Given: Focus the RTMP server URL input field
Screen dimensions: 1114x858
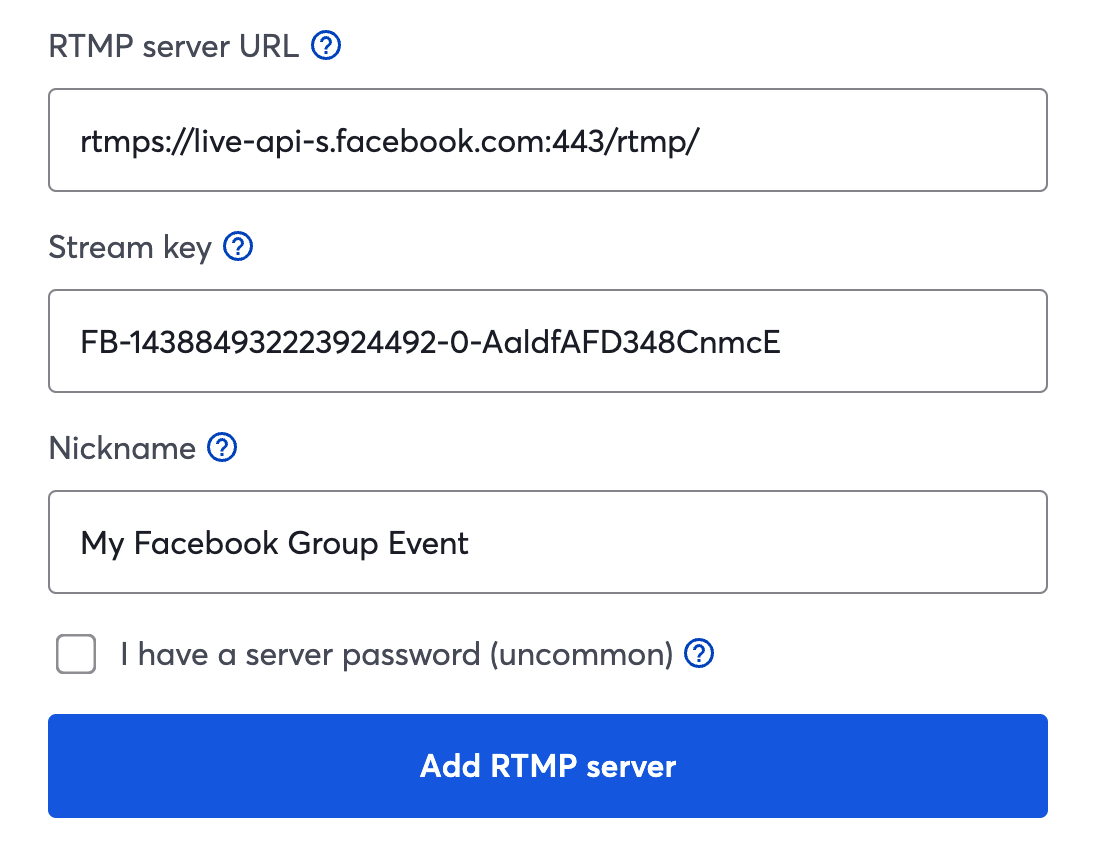Looking at the screenshot, I should click(x=548, y=140).
